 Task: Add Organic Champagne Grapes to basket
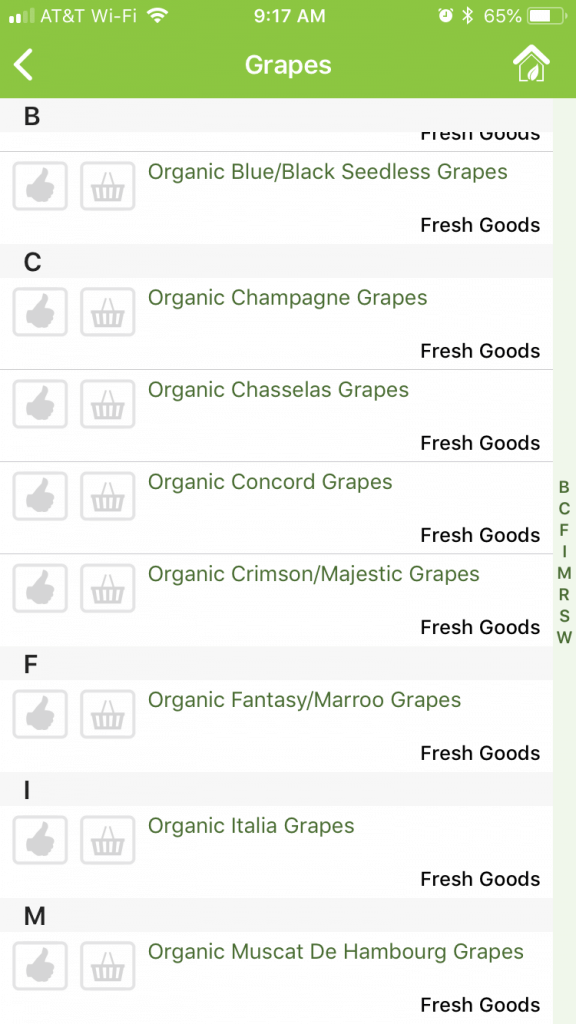(108, 312)
